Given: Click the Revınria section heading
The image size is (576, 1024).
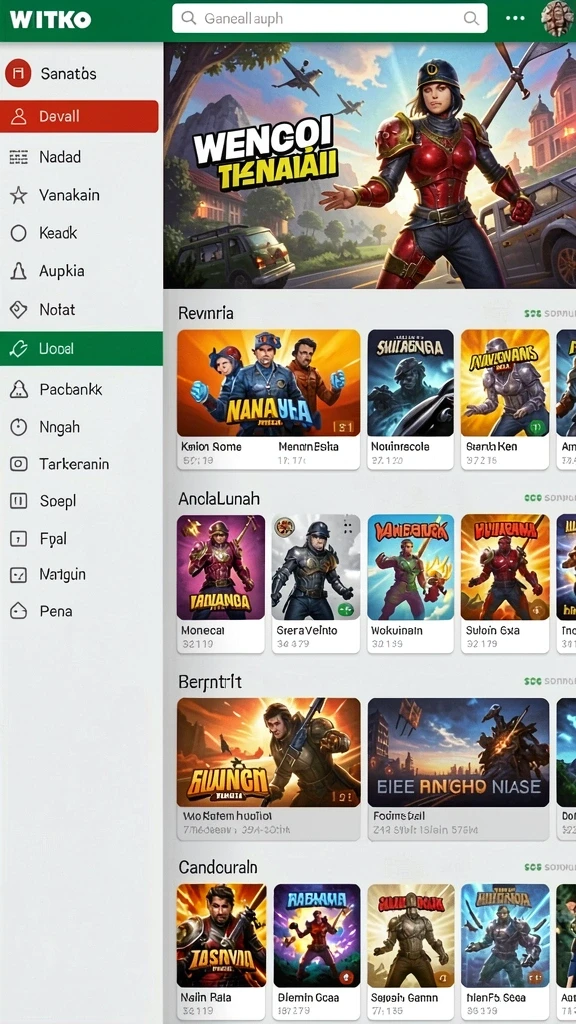Looking at the screenshot, I should coord(206,313).
